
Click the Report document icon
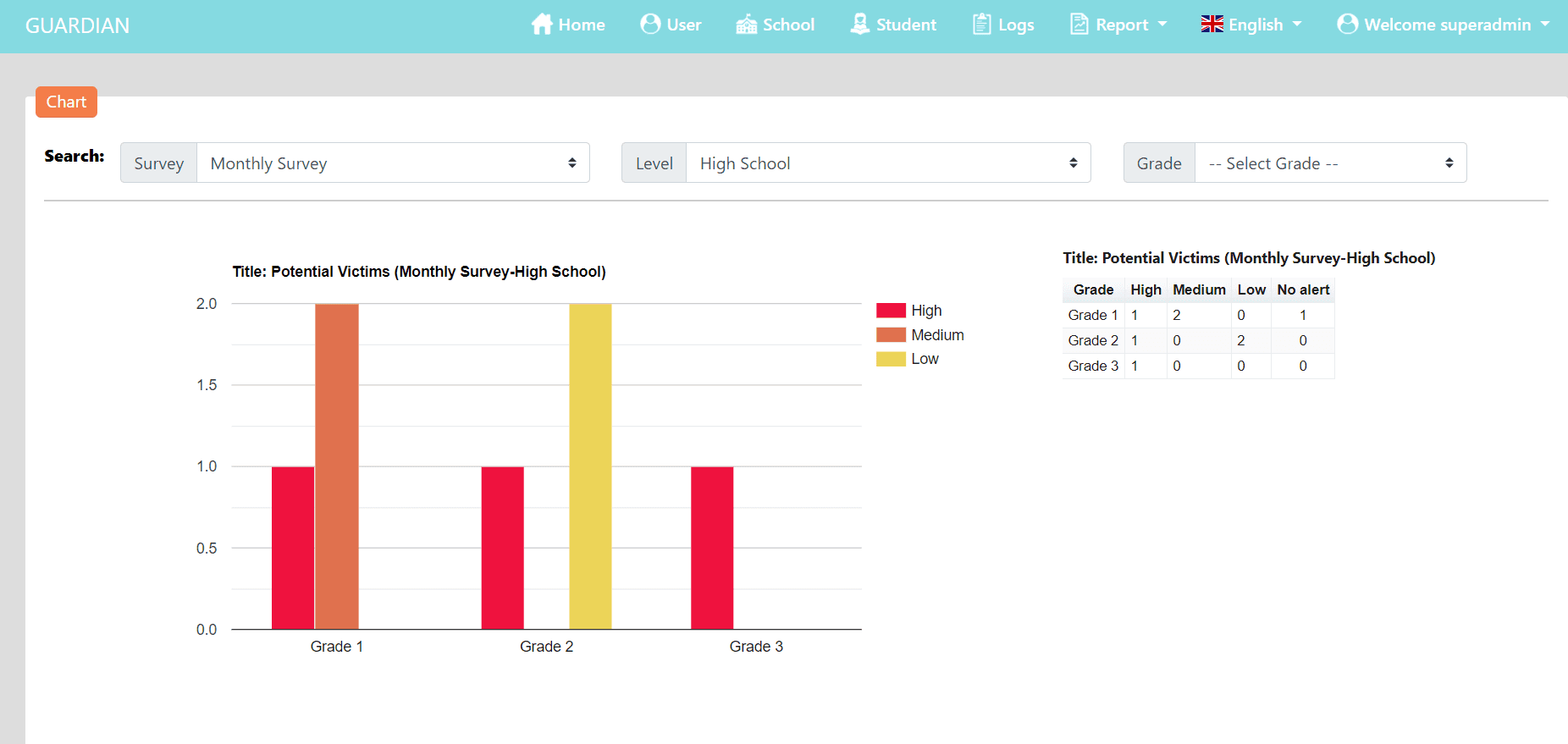point(1079,24)
